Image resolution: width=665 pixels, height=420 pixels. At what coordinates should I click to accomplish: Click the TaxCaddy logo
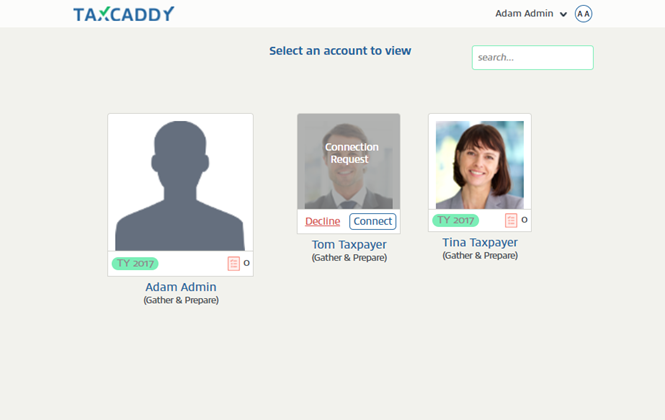tap(123, 14)
